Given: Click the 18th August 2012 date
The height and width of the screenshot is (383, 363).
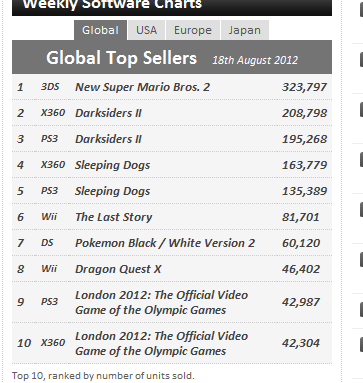Looking at the screenshot, I should tap(255, 60).
